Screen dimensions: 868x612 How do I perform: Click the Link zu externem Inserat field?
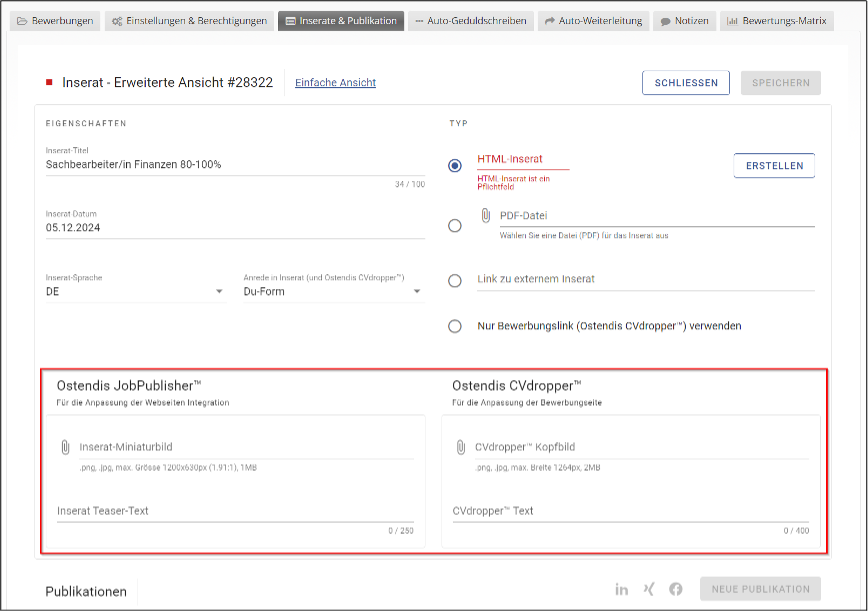coord(646,279)
